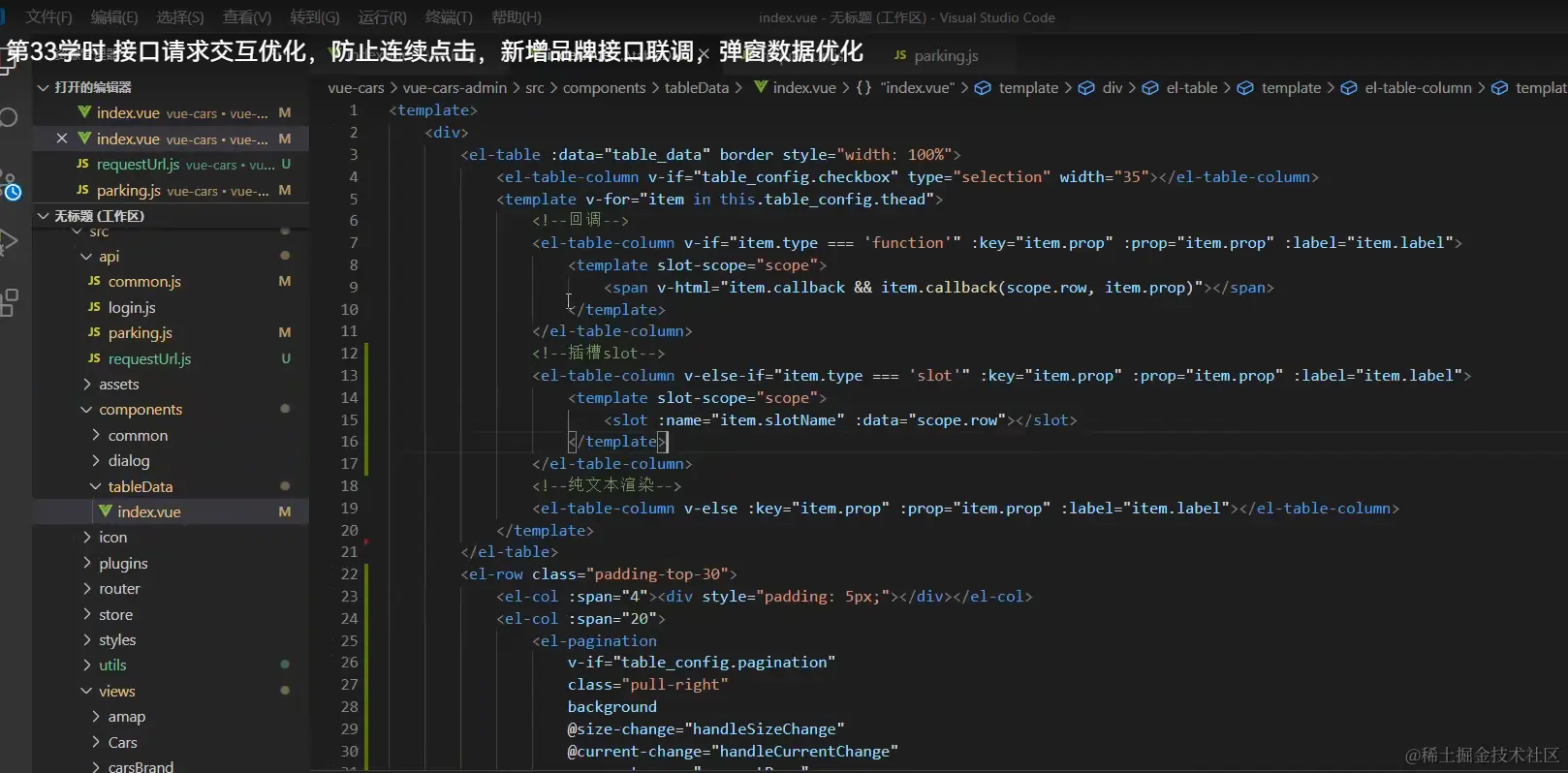The image size is (1568, 773).
Task: Open the 帮助(H) menu
Action: click(x=517, y=17)
